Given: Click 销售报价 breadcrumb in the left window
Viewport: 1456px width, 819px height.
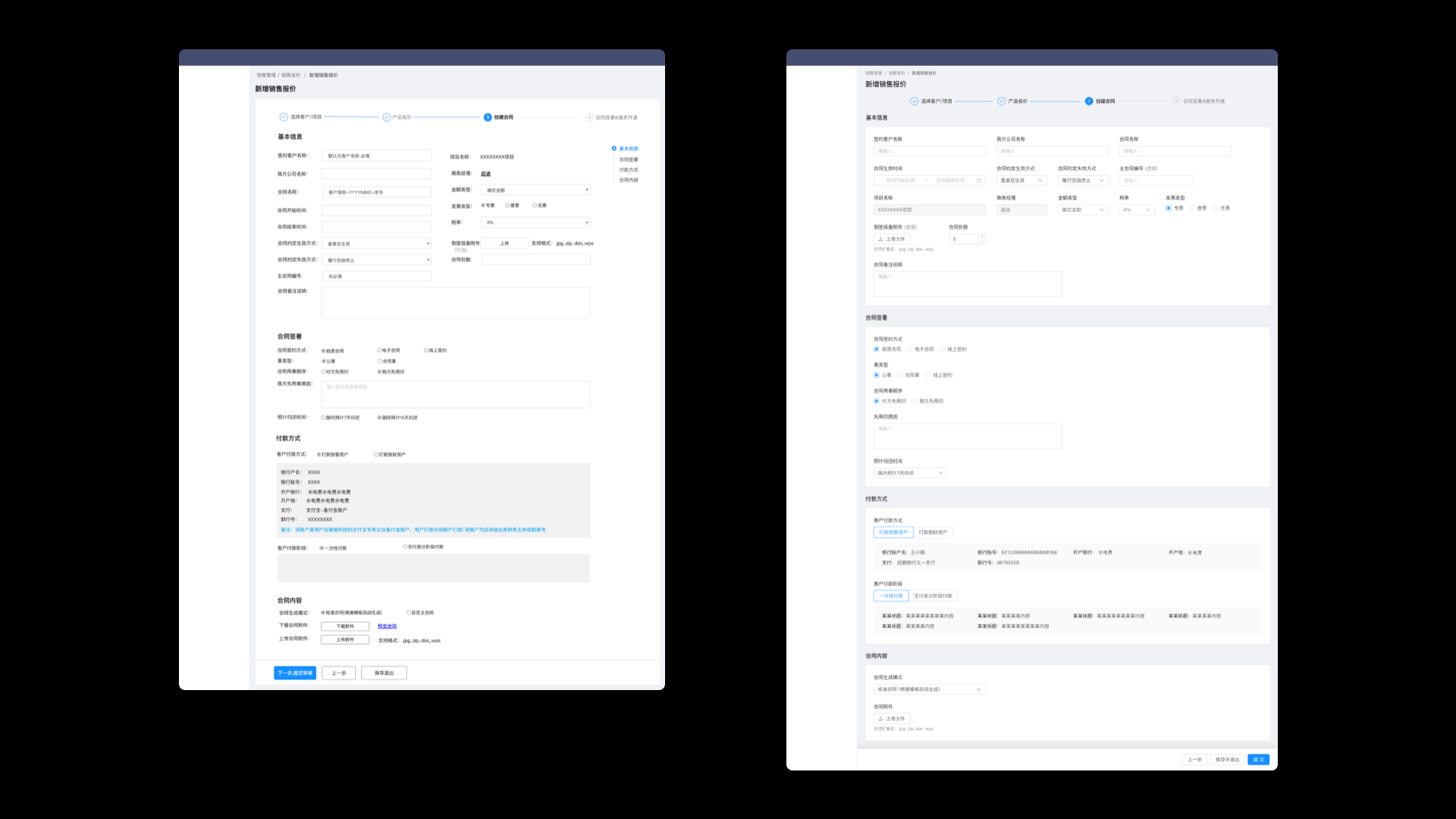Looking at the screenshot, I should point(290,75).
